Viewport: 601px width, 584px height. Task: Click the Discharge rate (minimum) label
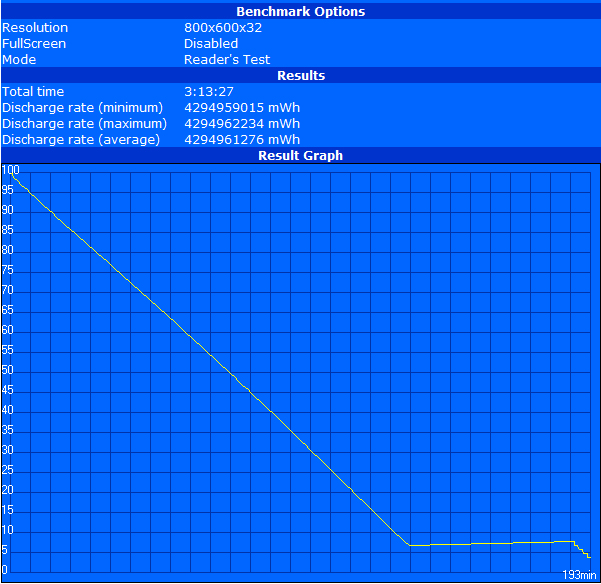82,108
